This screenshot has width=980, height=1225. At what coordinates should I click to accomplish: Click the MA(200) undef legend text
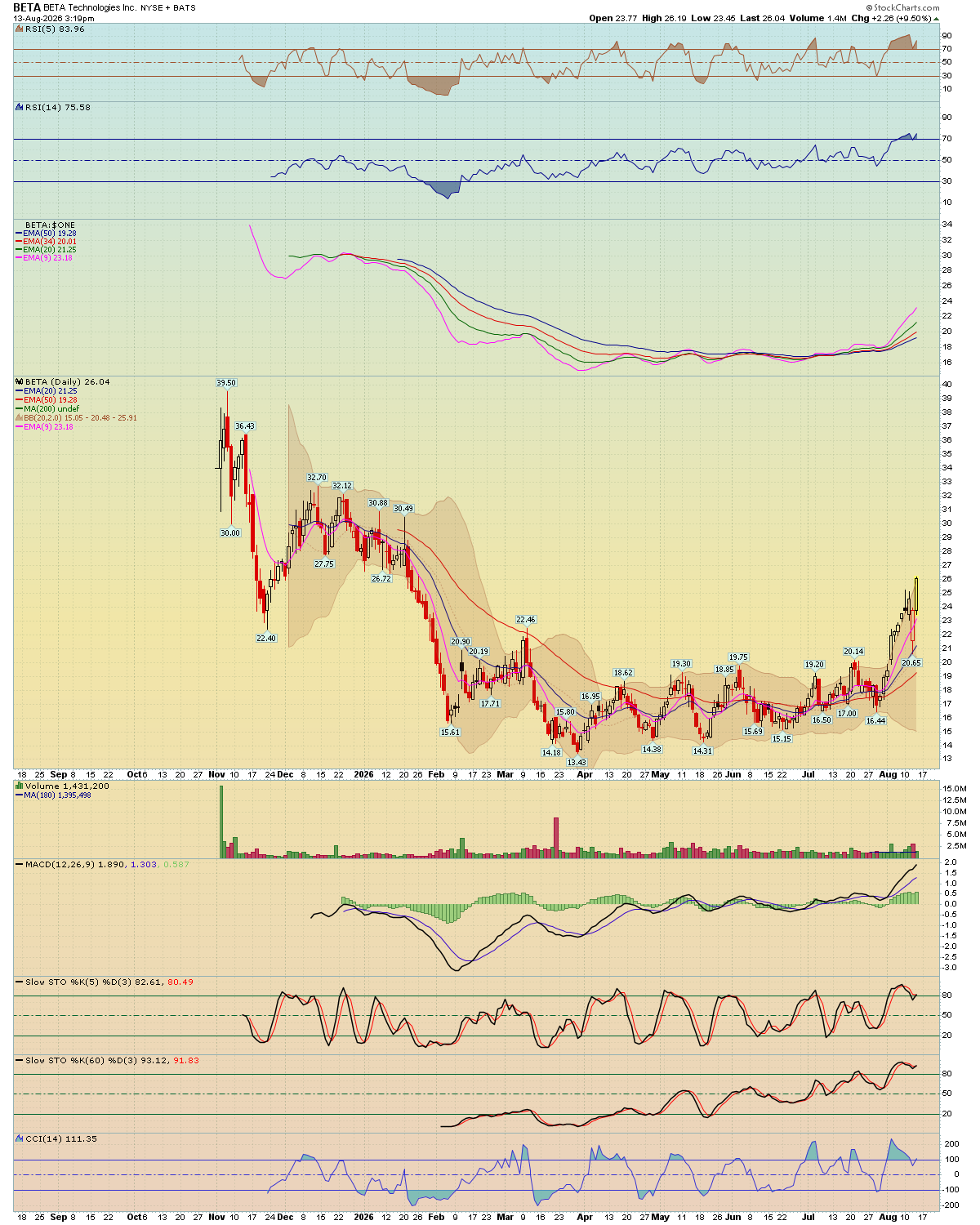(x=51, y=408)
